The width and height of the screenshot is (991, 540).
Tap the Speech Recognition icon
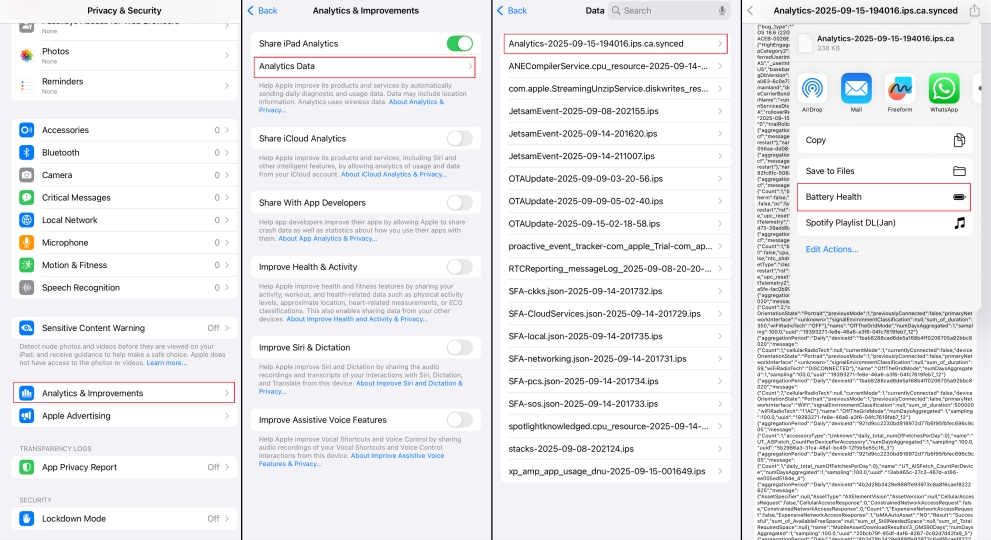pos(27,288)
